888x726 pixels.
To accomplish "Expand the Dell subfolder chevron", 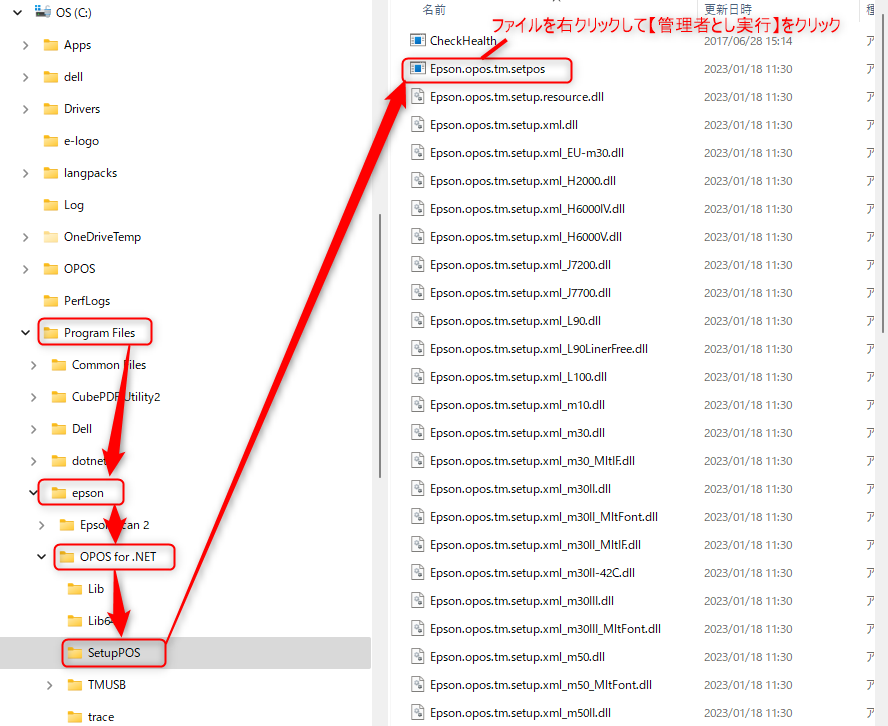I will pos(33,429).
